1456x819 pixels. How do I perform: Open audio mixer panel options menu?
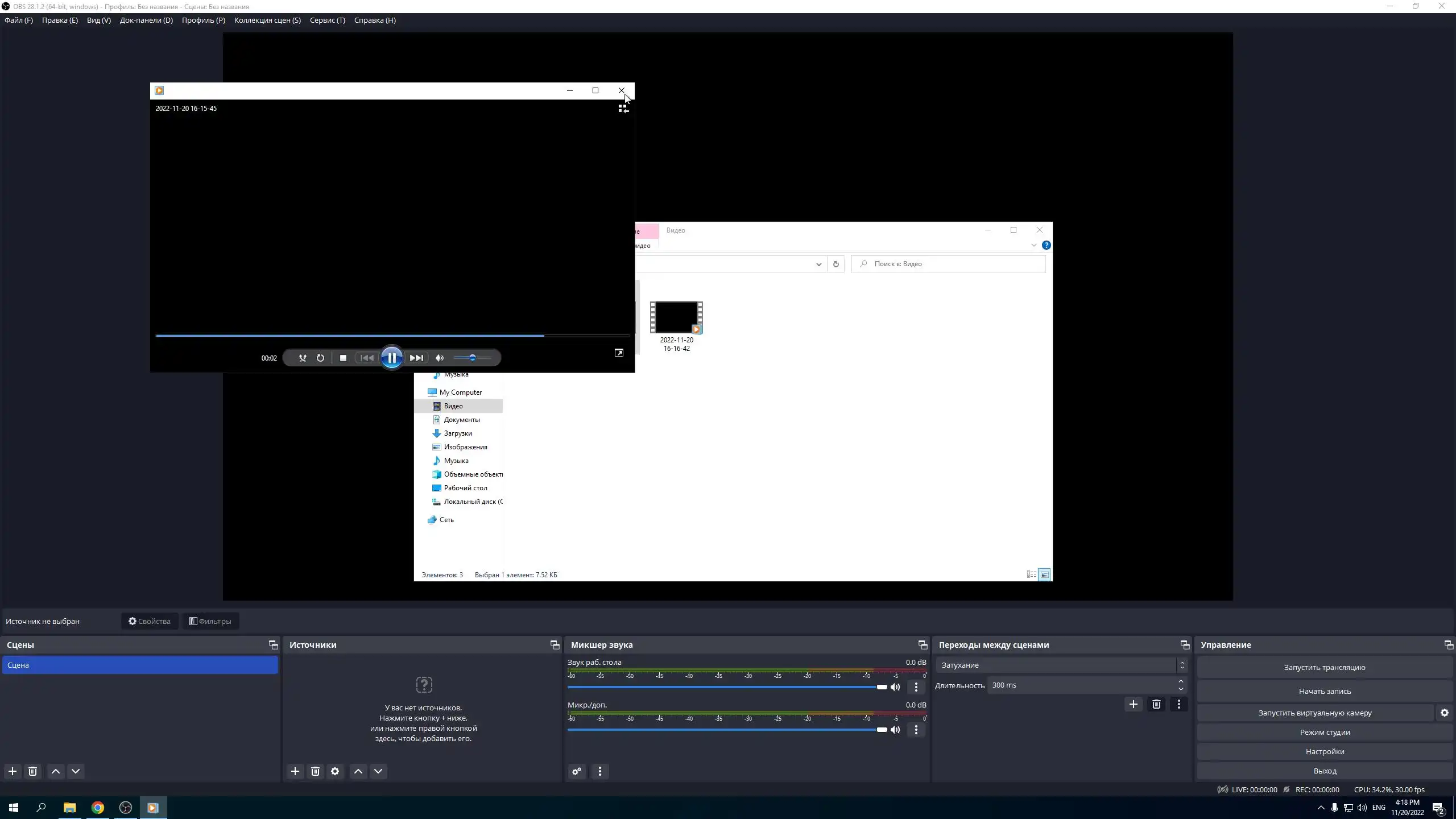coord(599,771)
